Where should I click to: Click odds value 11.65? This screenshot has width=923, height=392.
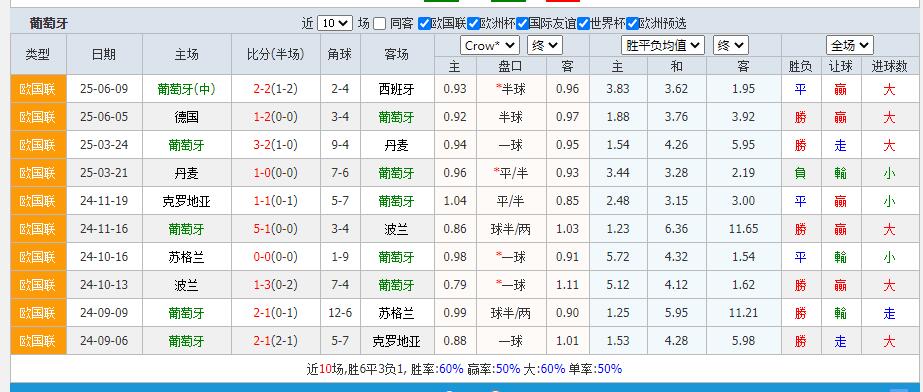pos(743,229)
